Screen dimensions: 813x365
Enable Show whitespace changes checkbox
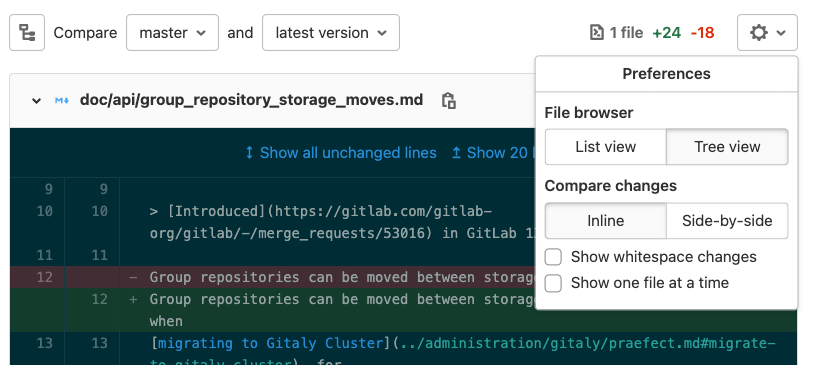(x=553, y=257)
